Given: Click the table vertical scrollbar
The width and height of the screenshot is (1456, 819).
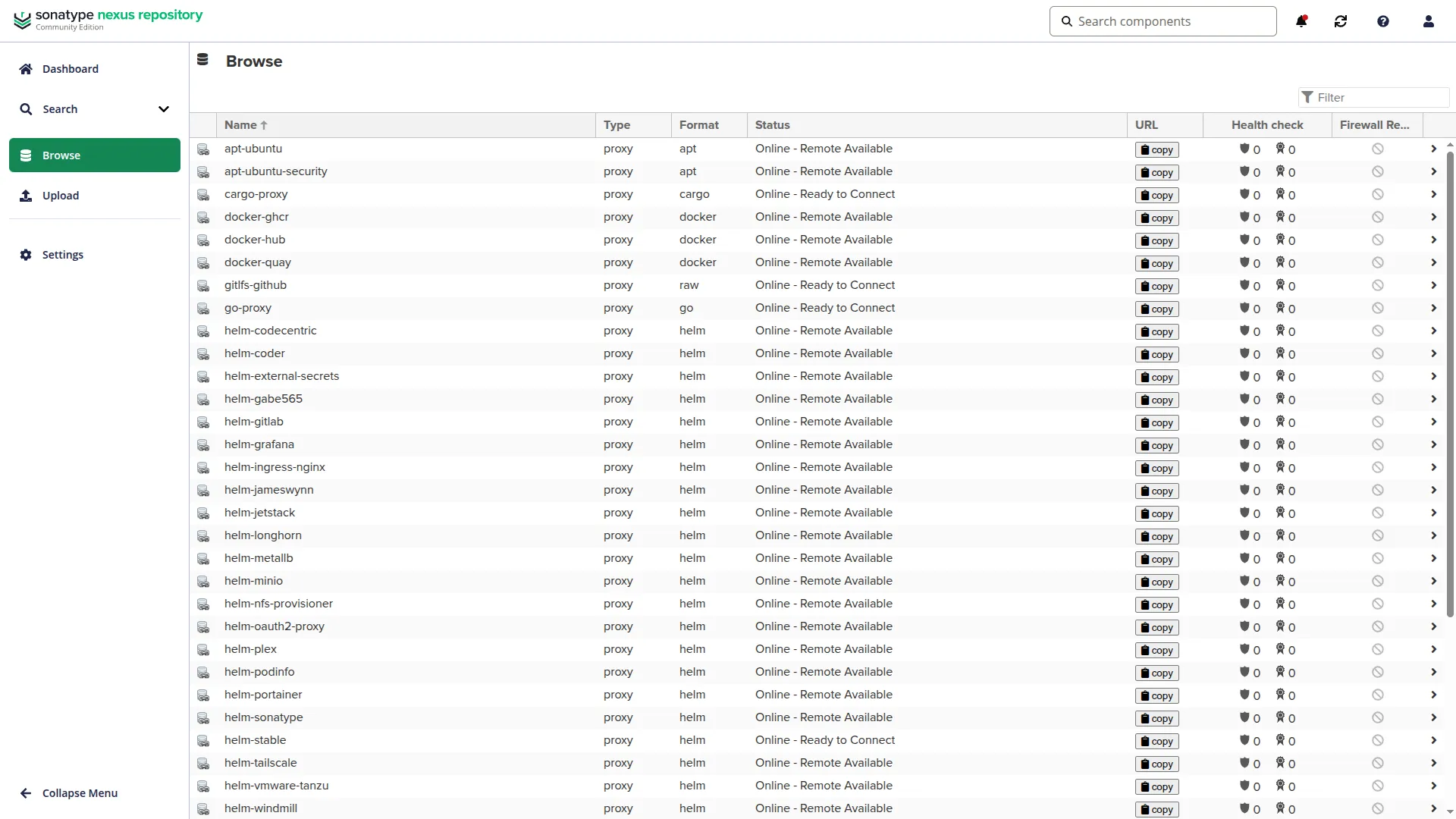Looking at the screenshot, I should coord(1450,384).
